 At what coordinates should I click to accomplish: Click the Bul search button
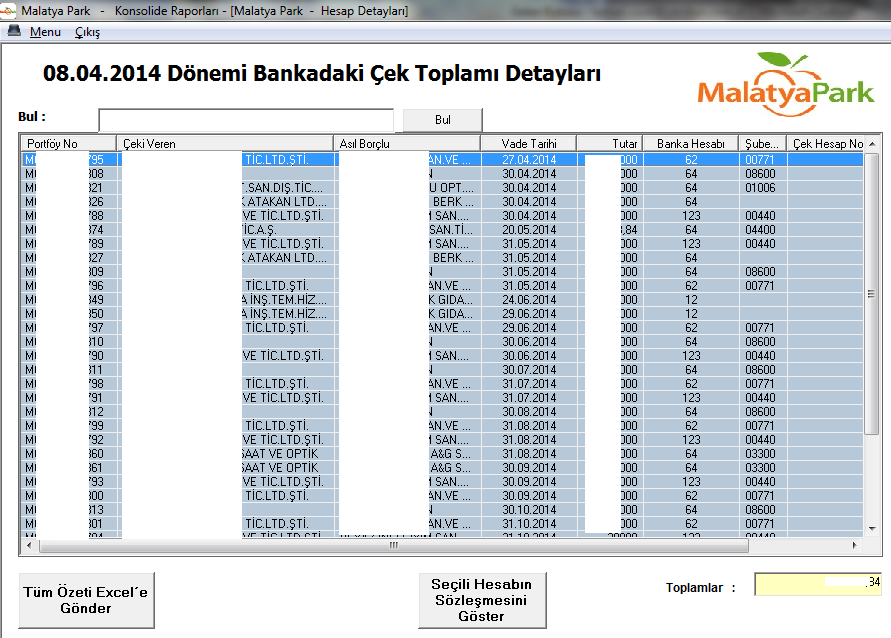[x=443, y=120]
